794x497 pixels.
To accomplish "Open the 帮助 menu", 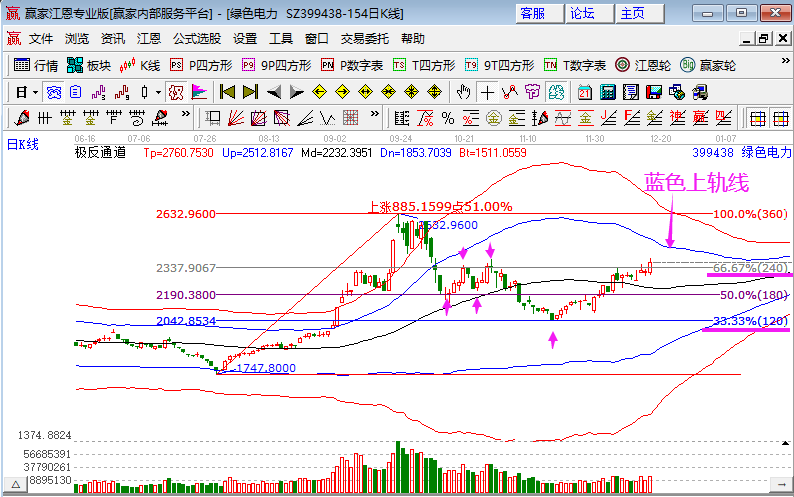I will pyautogui.click(x=413, y=39).
